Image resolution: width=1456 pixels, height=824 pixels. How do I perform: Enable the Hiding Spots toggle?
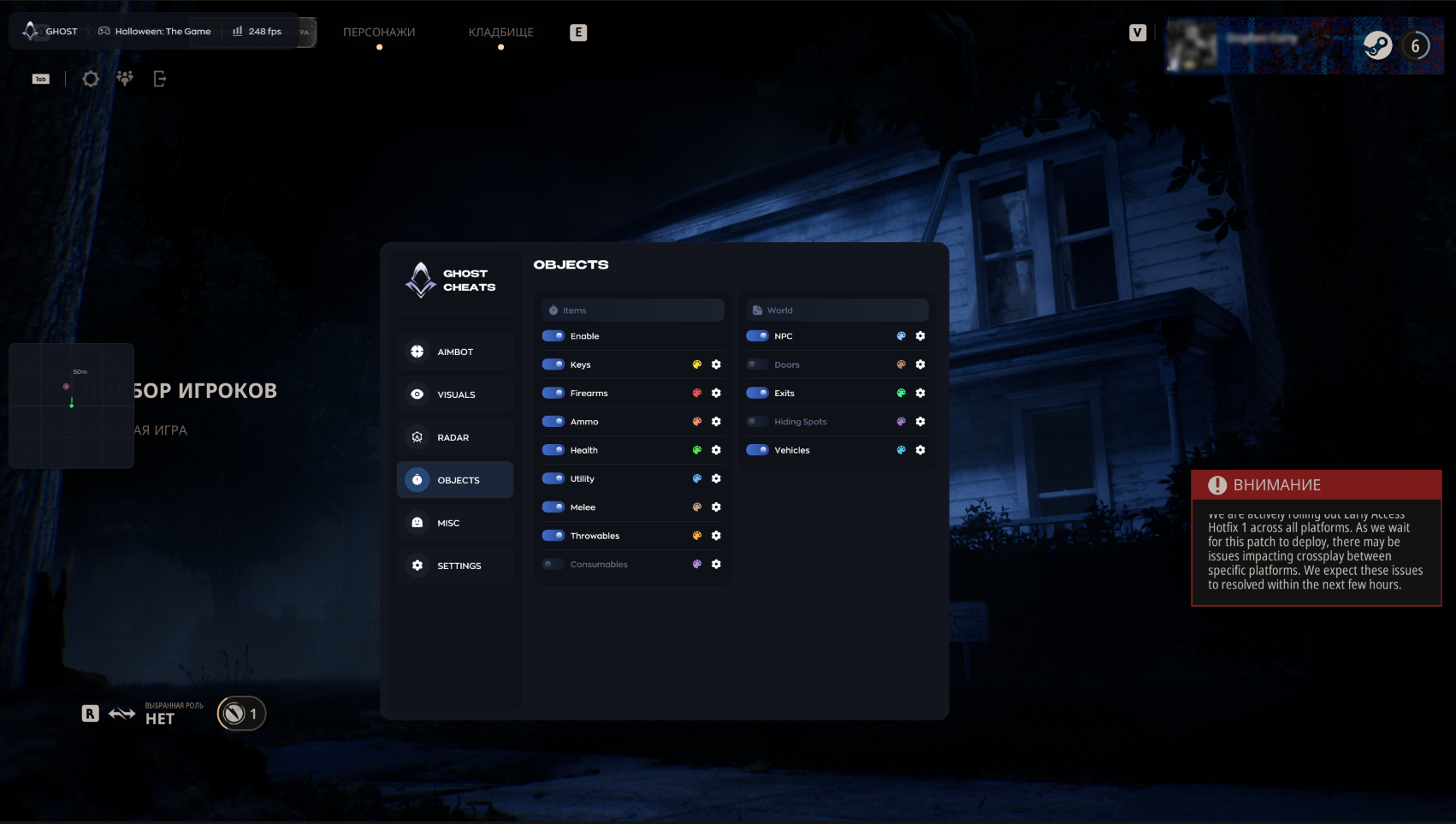[758, 422]
